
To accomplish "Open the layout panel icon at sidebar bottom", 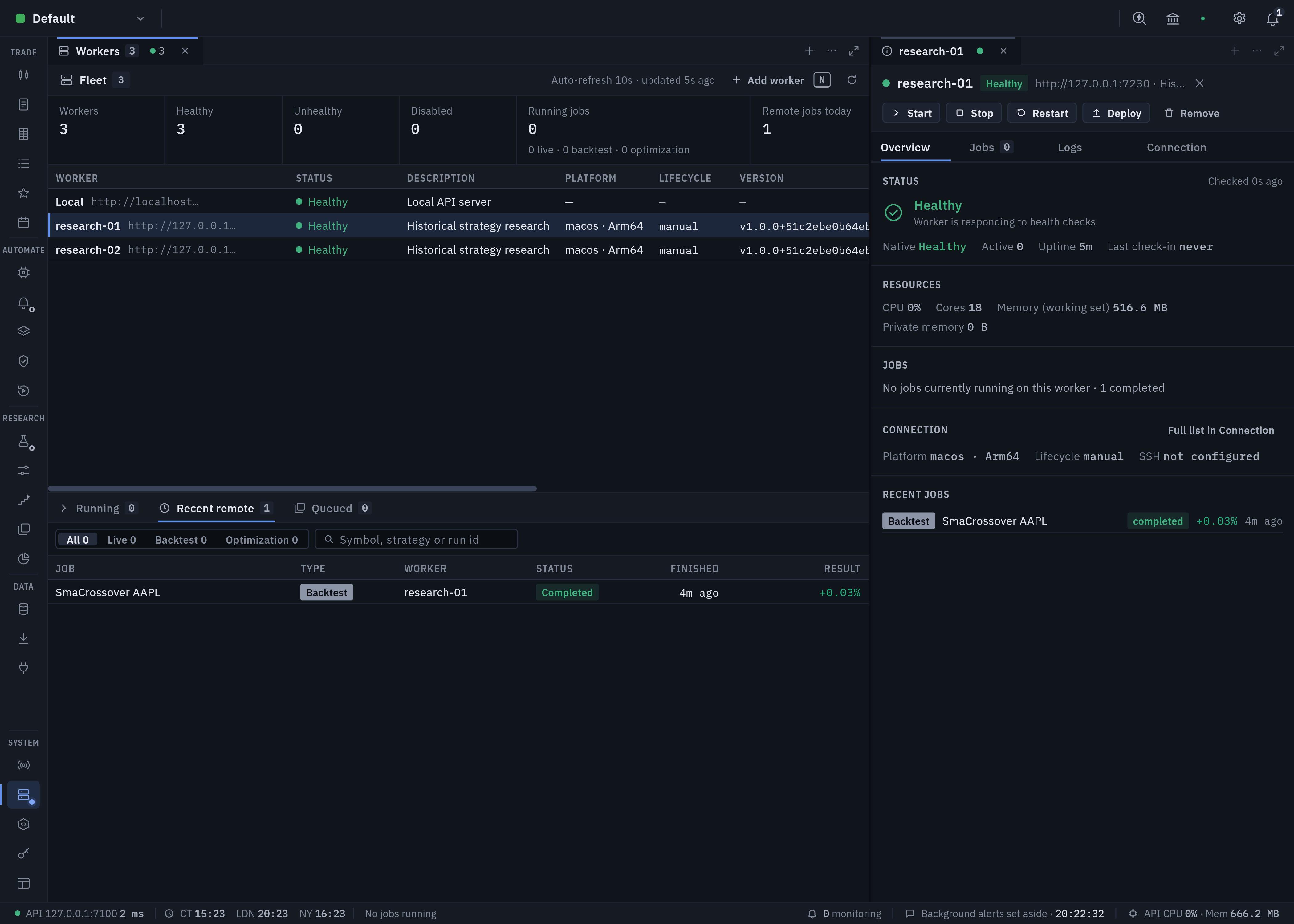I will (x=23, y=884).
